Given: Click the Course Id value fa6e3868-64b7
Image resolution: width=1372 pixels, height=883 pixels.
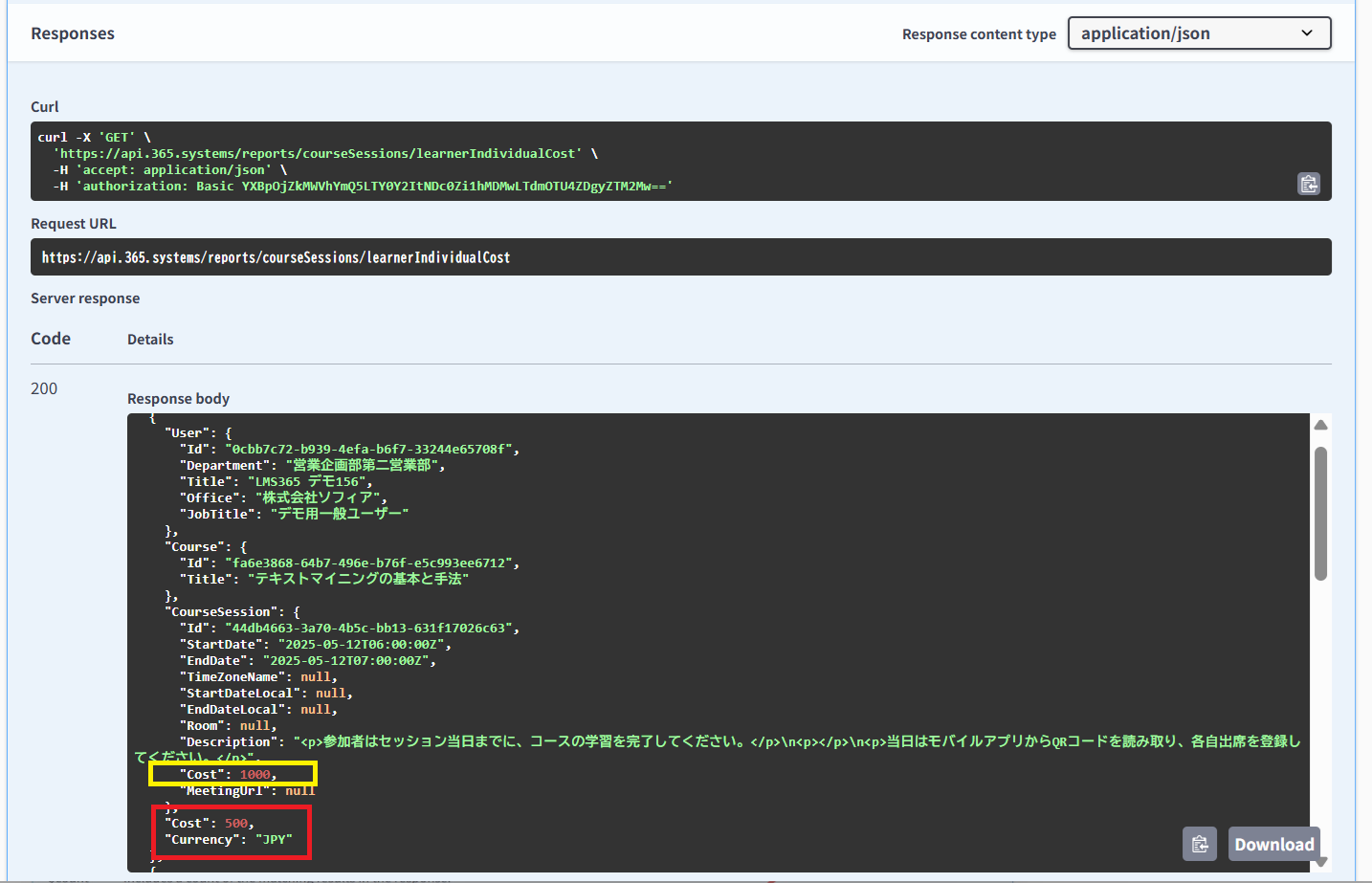Looking at the screenshot, I should (x=369, y=563).
